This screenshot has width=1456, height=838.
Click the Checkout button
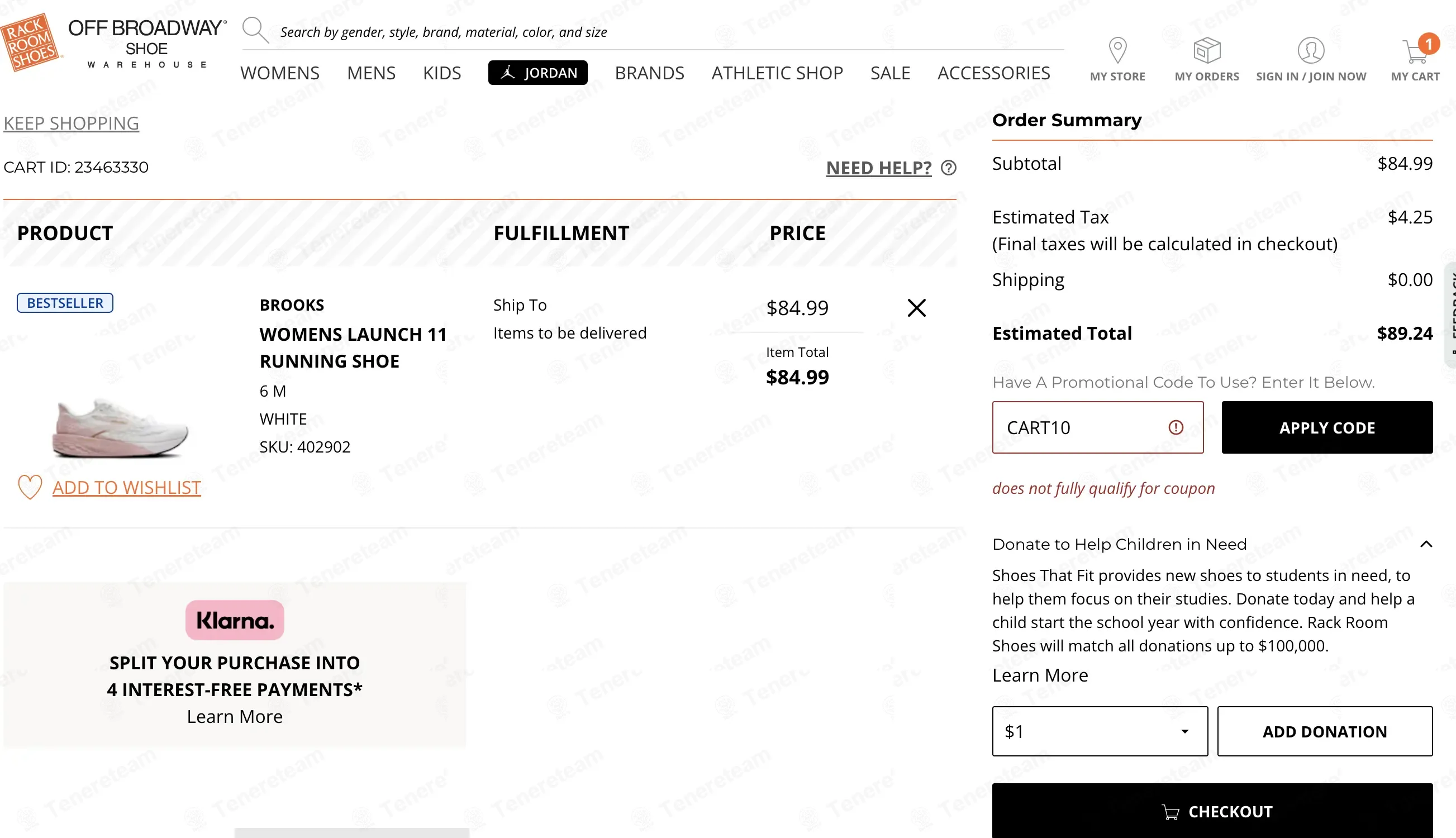tap(1212, 811)
